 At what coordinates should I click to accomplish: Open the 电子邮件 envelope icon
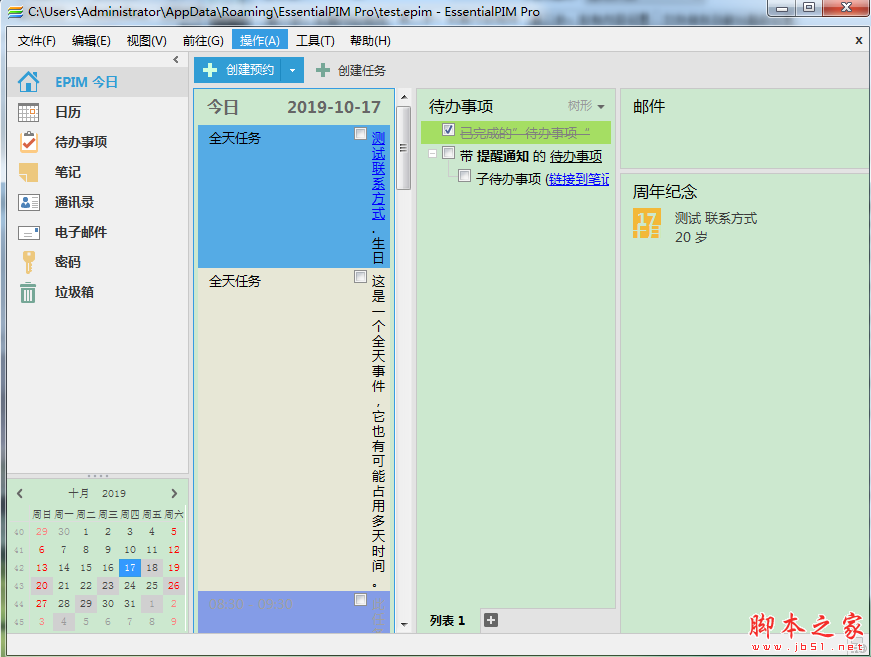pyautogui.click(x=28, y=232)
